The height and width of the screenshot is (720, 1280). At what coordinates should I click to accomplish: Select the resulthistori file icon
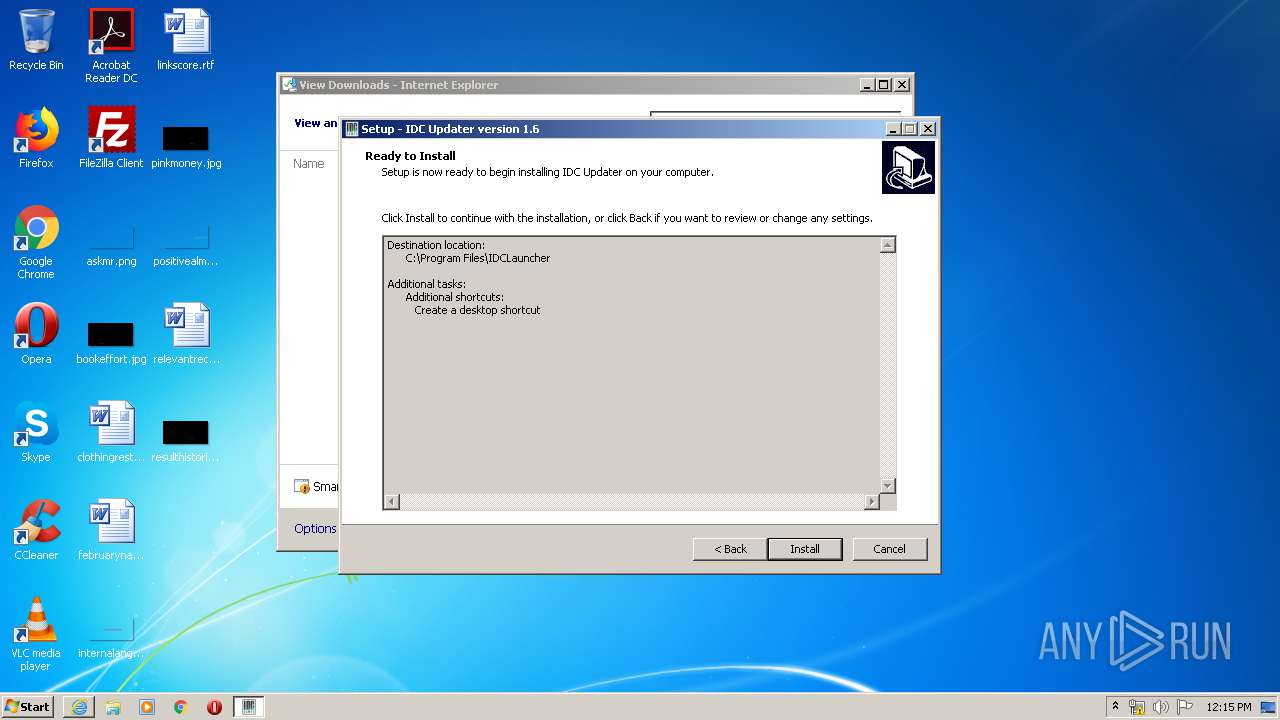pyautogui.click(x=186, y=439)
